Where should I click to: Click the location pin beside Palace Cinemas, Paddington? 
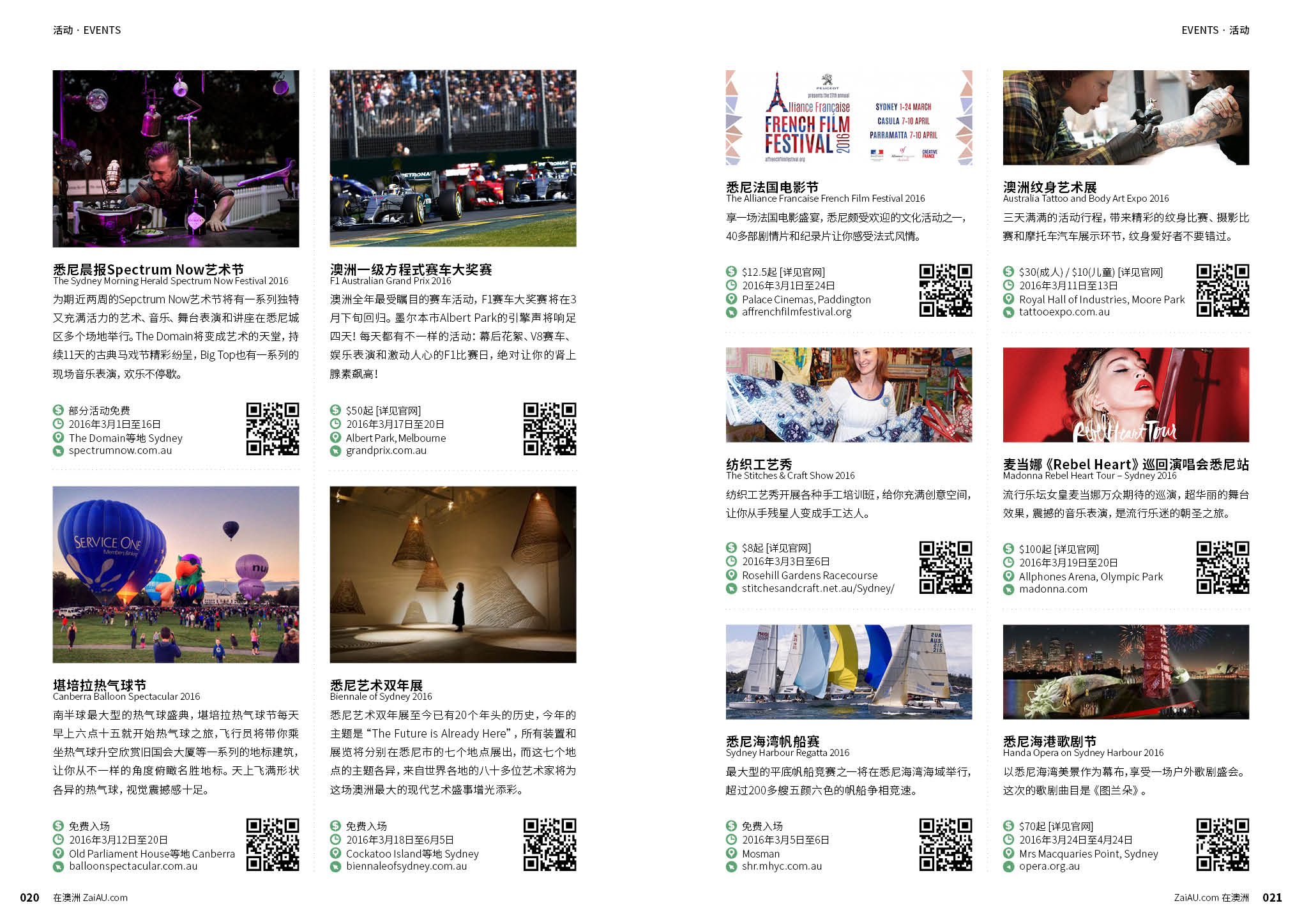[731, 299]
